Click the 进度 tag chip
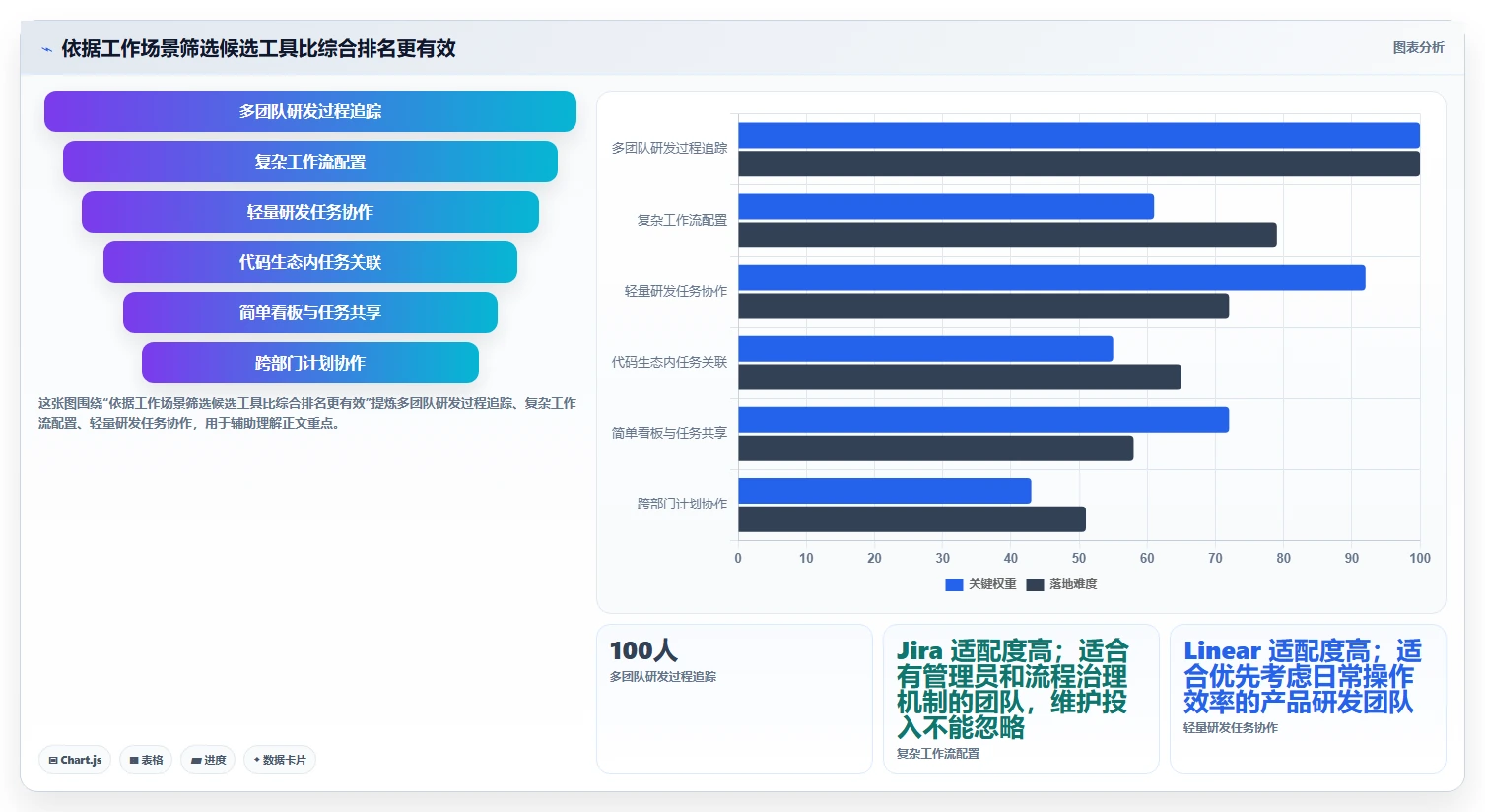 [x=208, y=760]
